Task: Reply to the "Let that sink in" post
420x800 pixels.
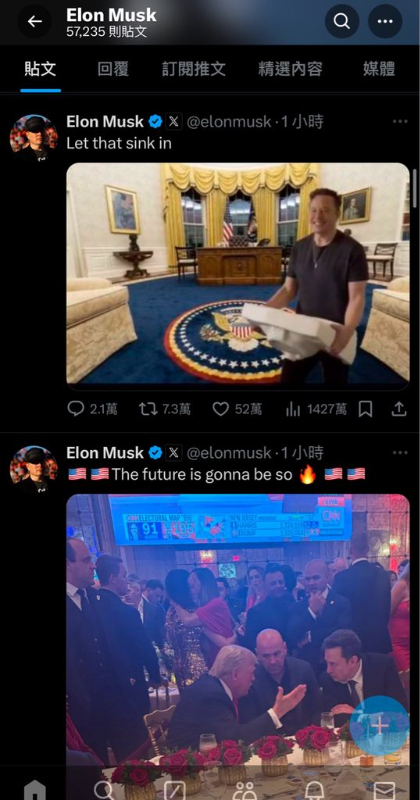Action: [x=76, y=409]
